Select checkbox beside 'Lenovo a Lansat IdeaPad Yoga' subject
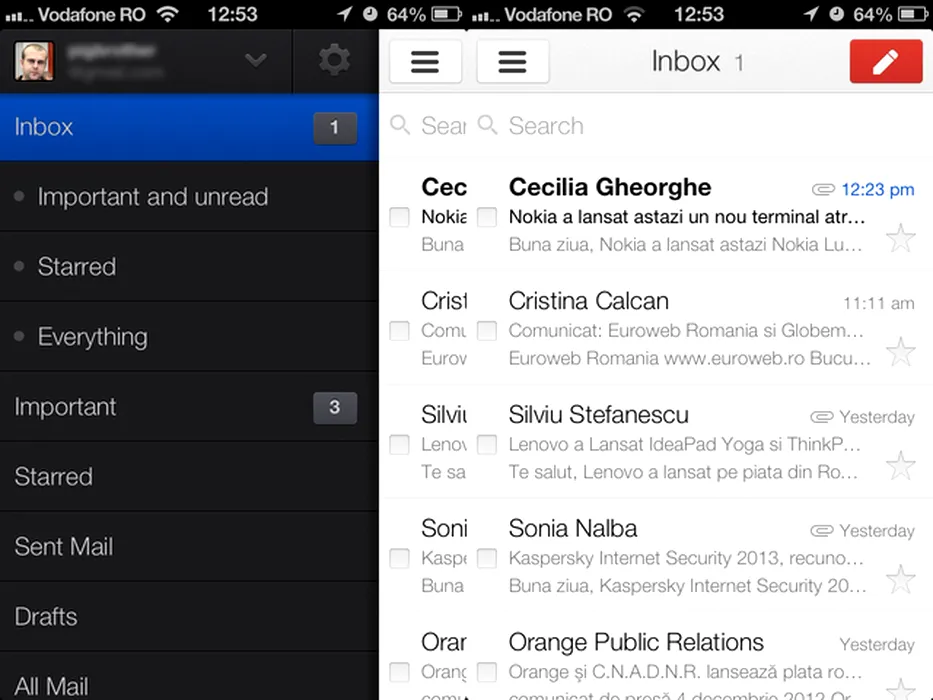The image size is (933, 700). [487, 444]
